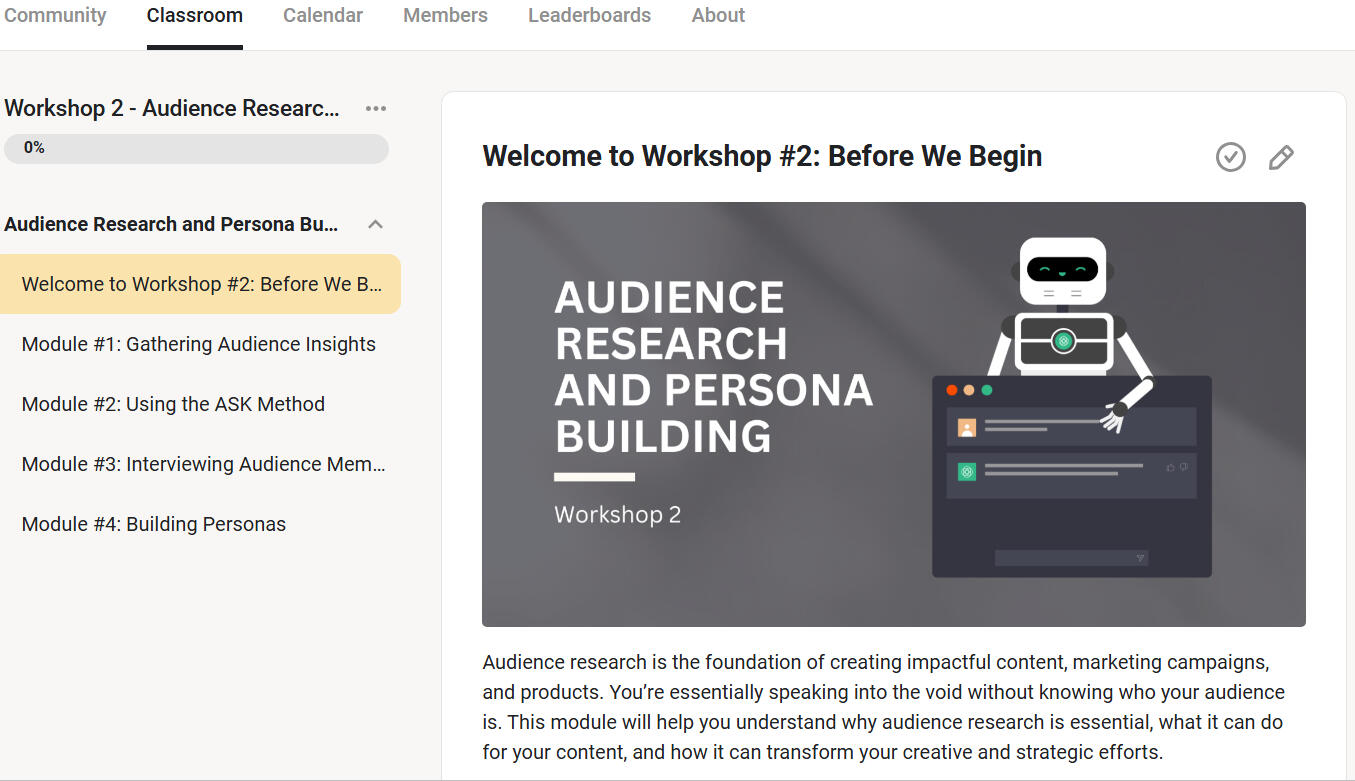This screenshot has width=1355, height=781.
Task: Click the audience research description paragraph
Action: (x=883, y=706)
